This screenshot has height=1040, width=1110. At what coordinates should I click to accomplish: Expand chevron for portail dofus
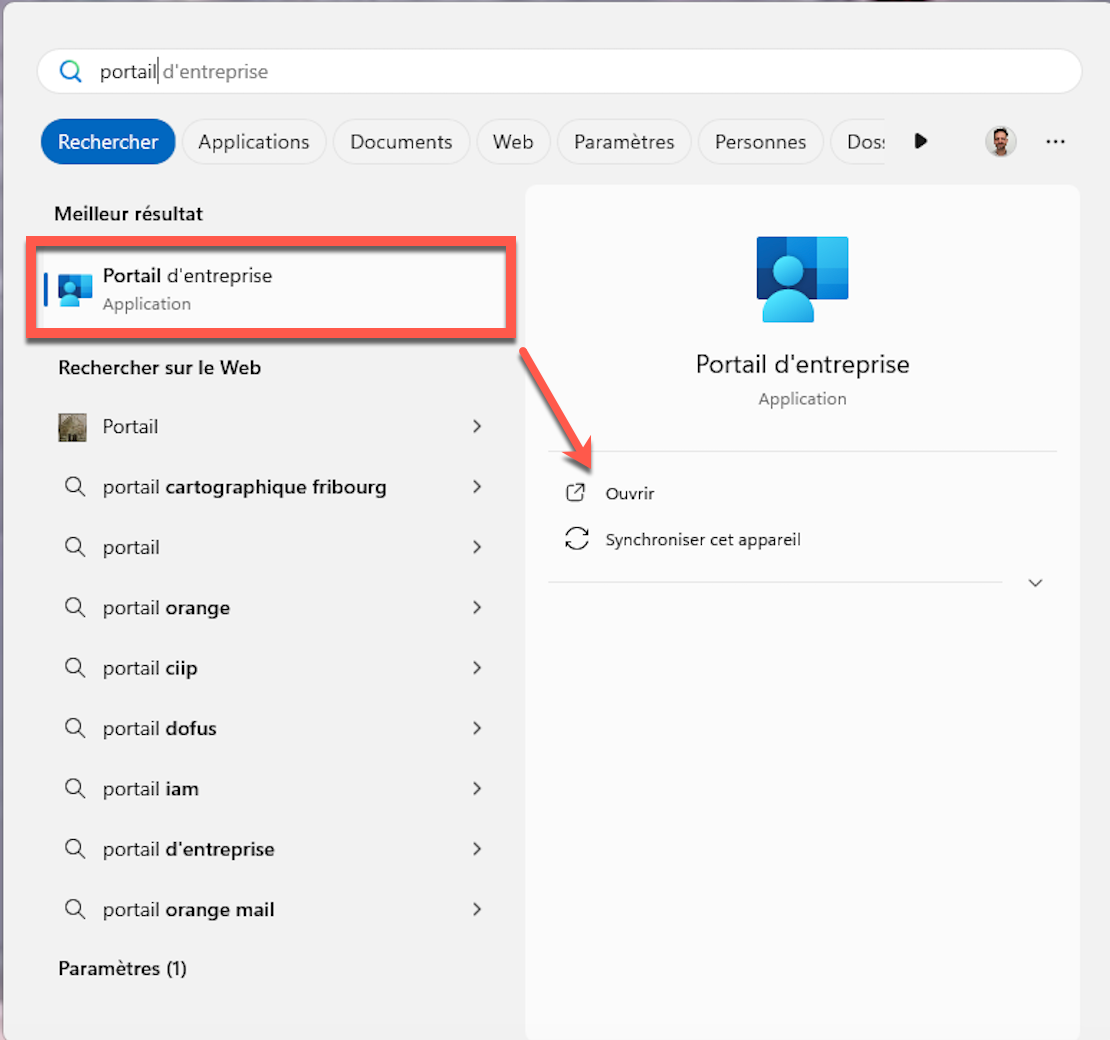click(x=477, y=728)
